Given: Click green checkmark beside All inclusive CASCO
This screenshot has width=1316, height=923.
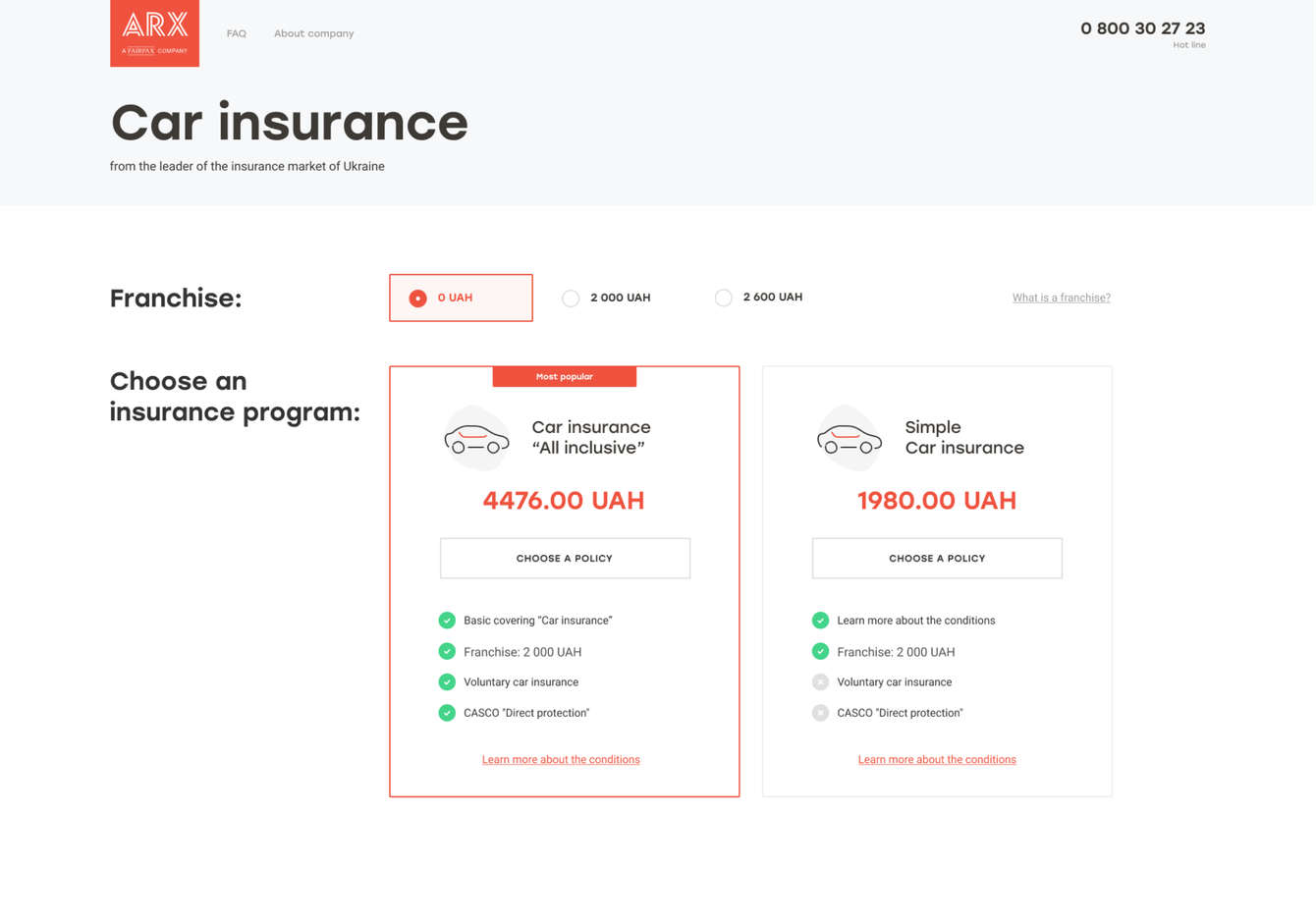Looking at the screenshot, I should [x=447, y=713].
